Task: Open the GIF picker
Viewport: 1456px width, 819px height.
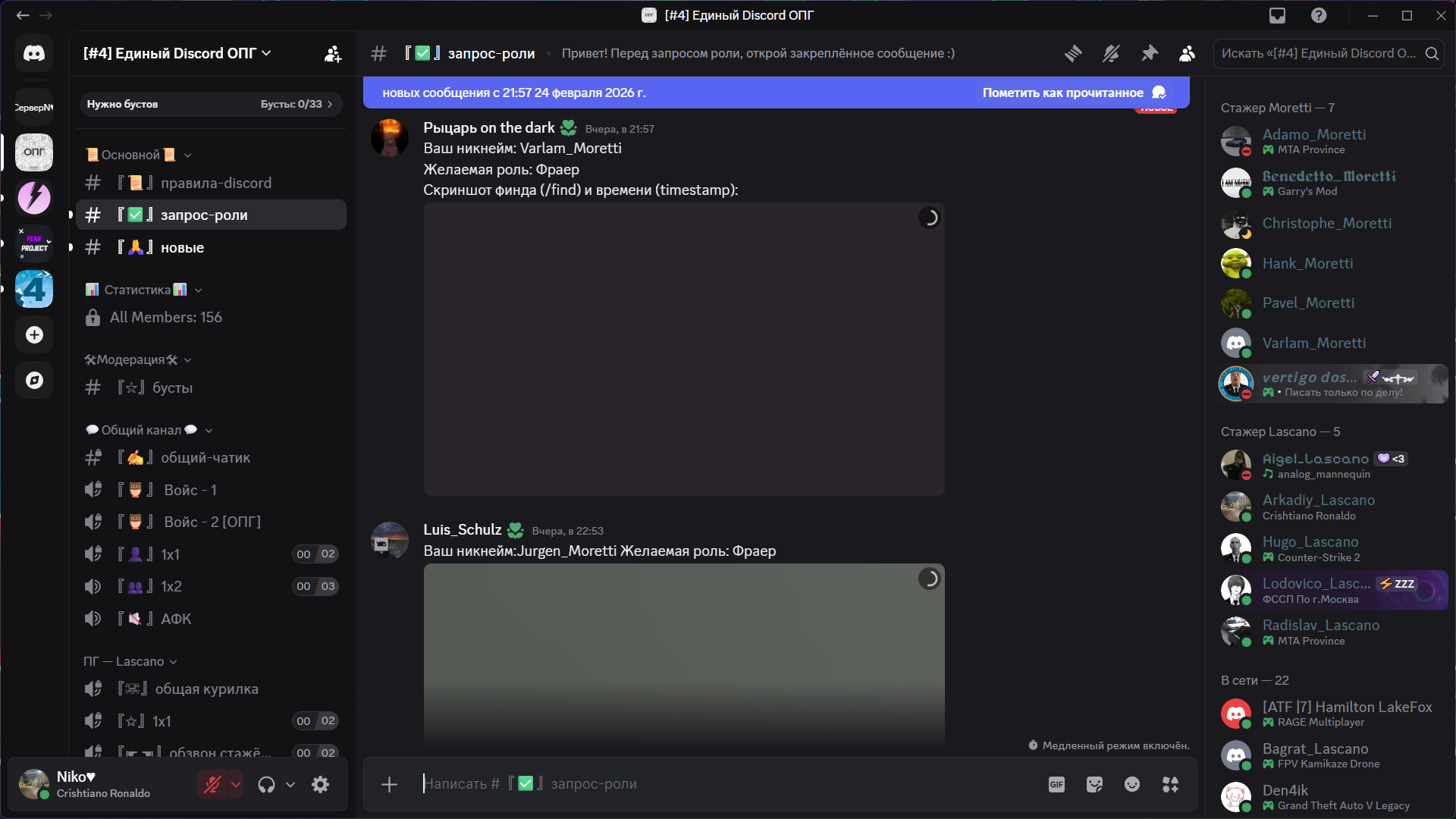Action: pyautogui.click(x=1056, y=784)
